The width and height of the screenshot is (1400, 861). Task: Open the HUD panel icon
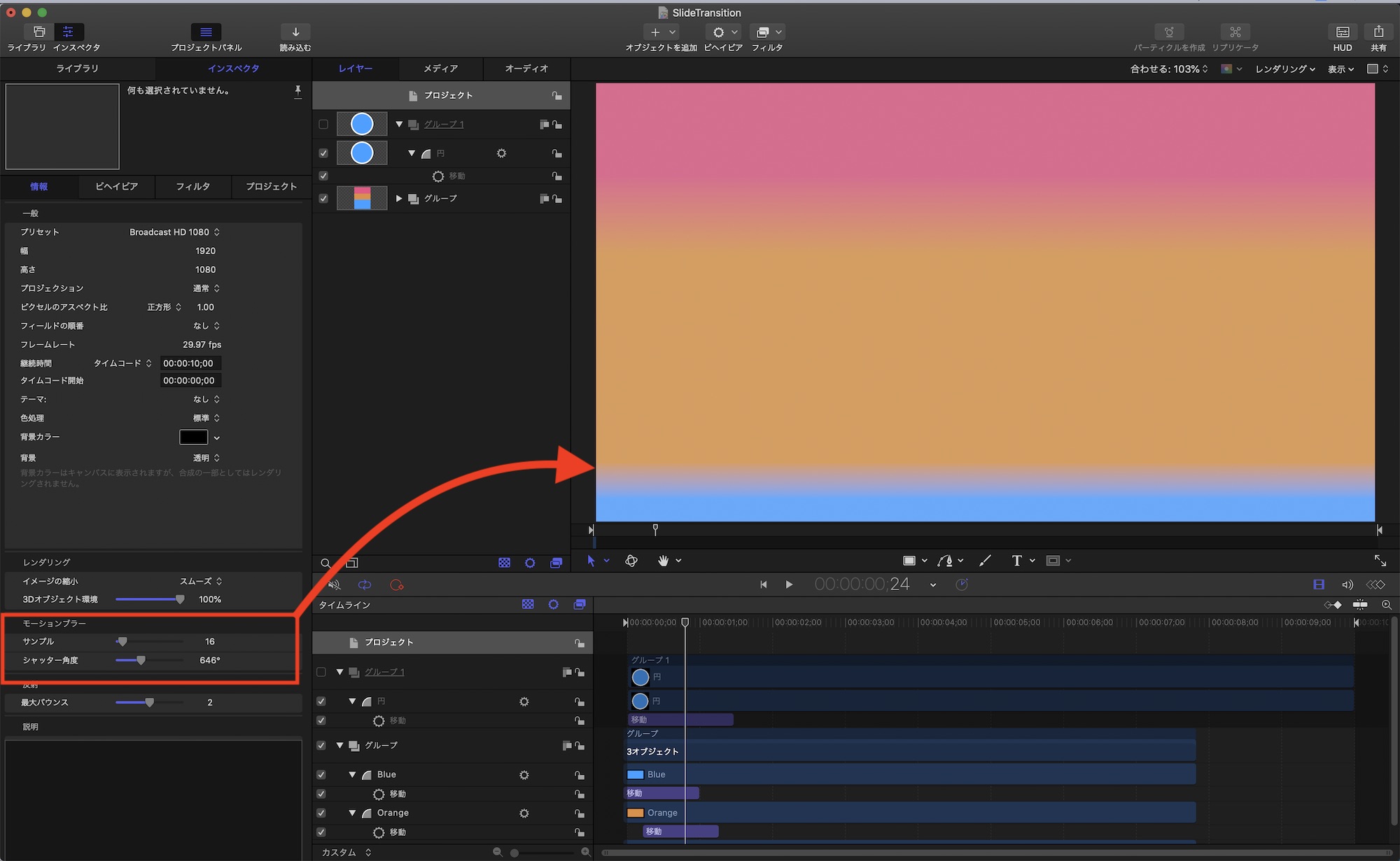(1342, 32)
